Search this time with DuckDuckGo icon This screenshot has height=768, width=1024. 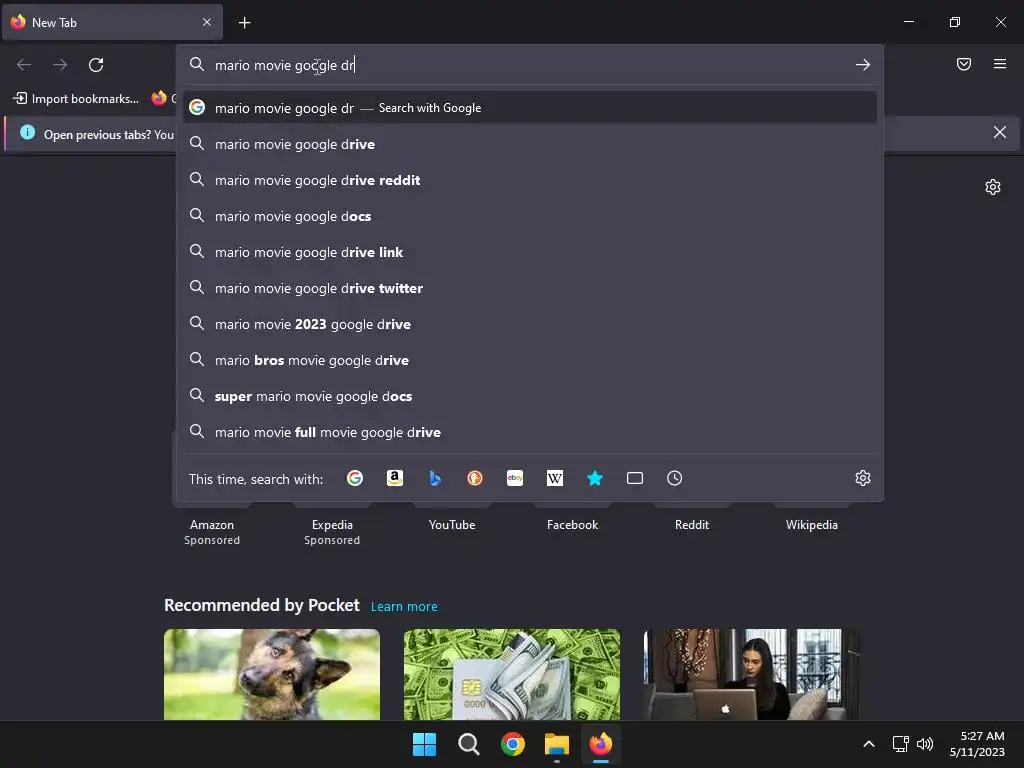coord(475,478)
